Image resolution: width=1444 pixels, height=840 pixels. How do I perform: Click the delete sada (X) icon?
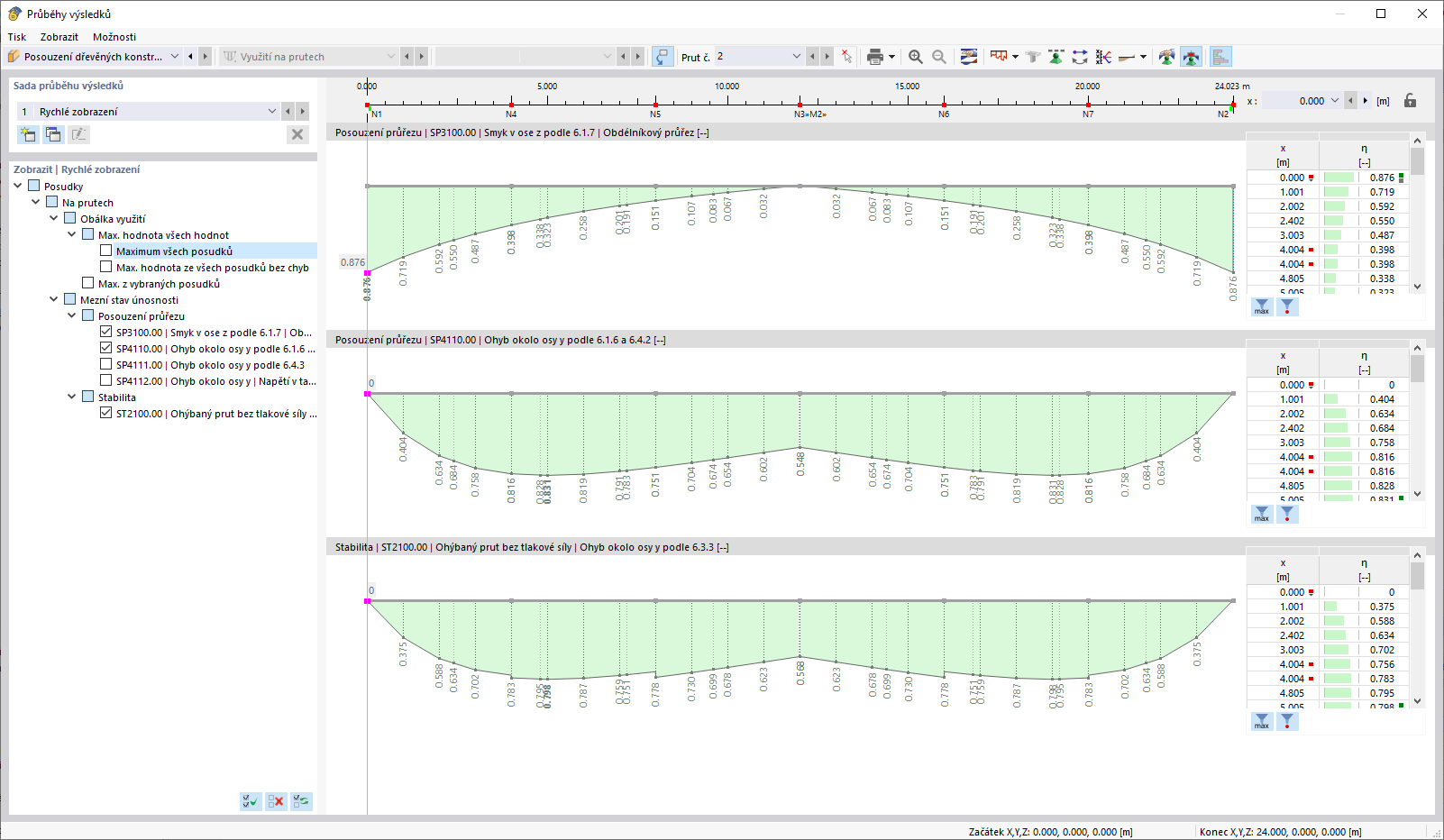coord(297,134)
